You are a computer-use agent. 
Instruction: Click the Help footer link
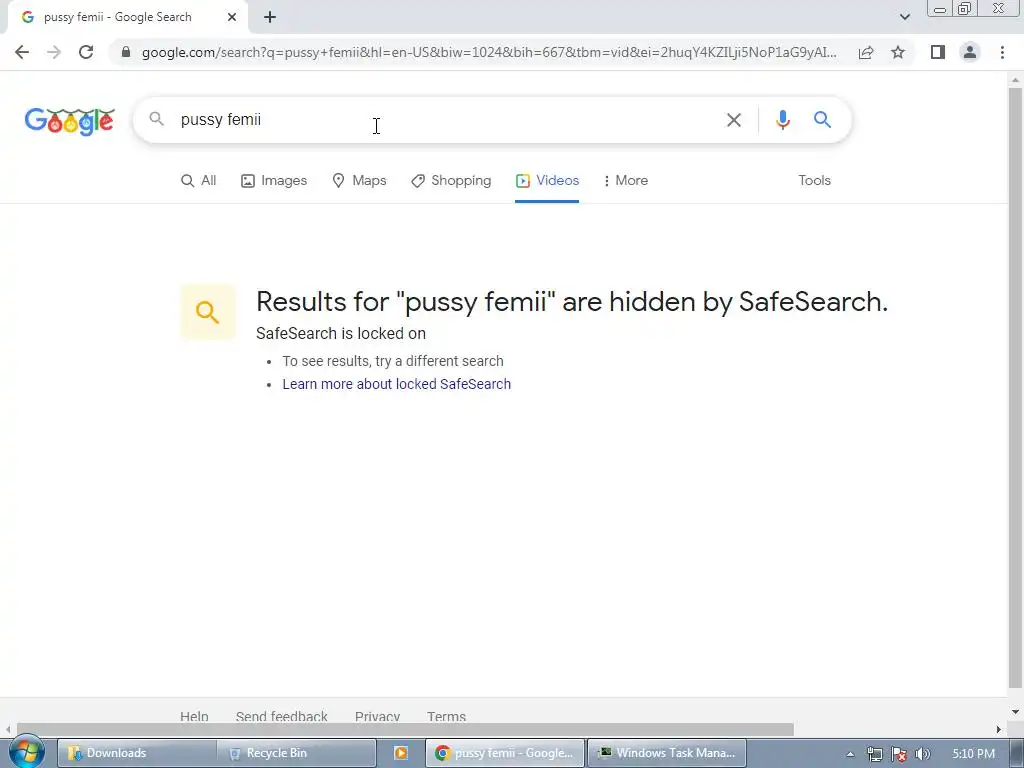pyautogui.click(x=194, y=716)
